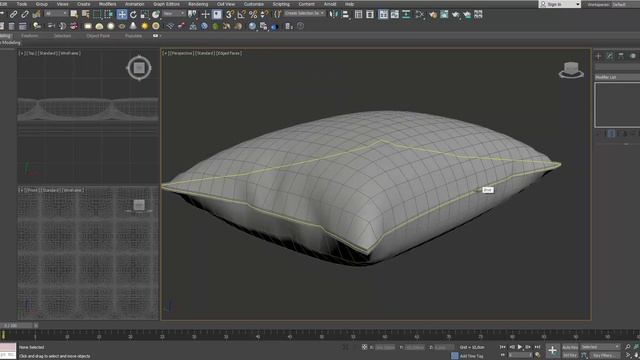Click the Bind to Space Warp icon
The height and width of the screenshot is (360, 640).
click(x=36, y=15)
